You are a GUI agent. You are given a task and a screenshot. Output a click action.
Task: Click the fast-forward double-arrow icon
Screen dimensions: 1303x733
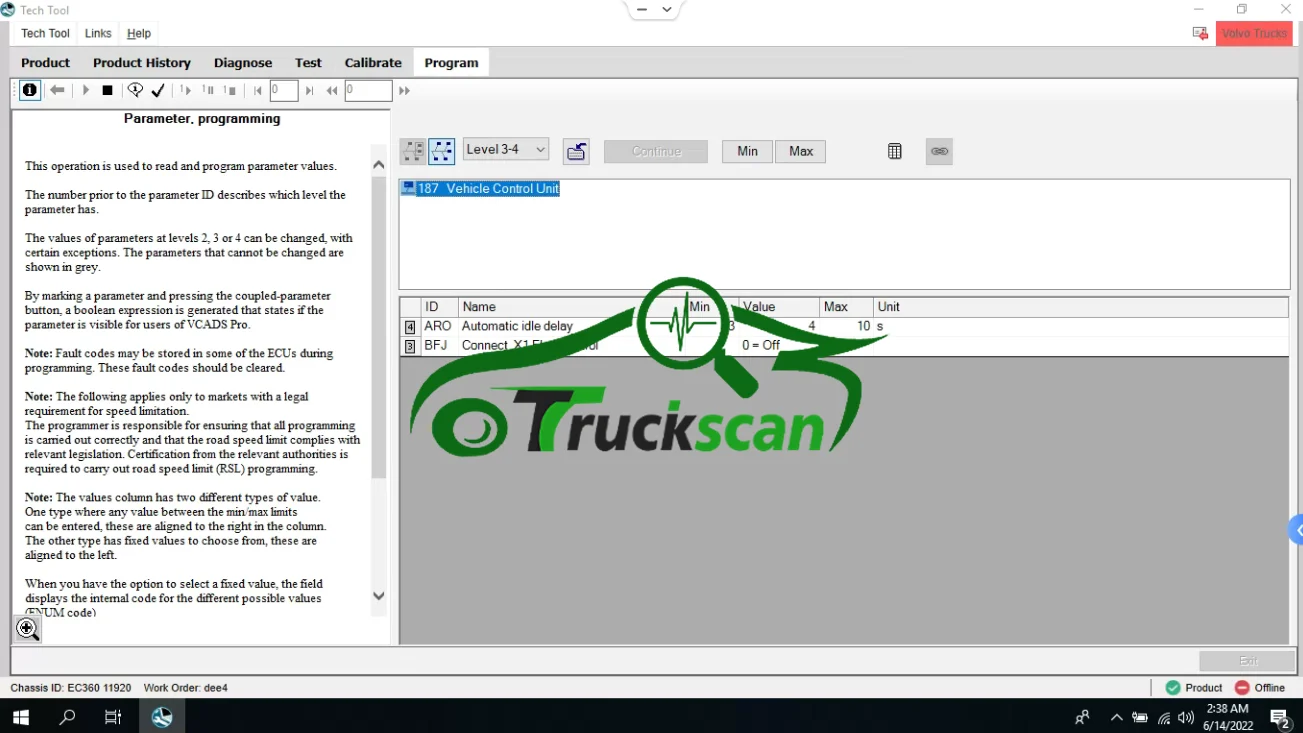[404, 91]
